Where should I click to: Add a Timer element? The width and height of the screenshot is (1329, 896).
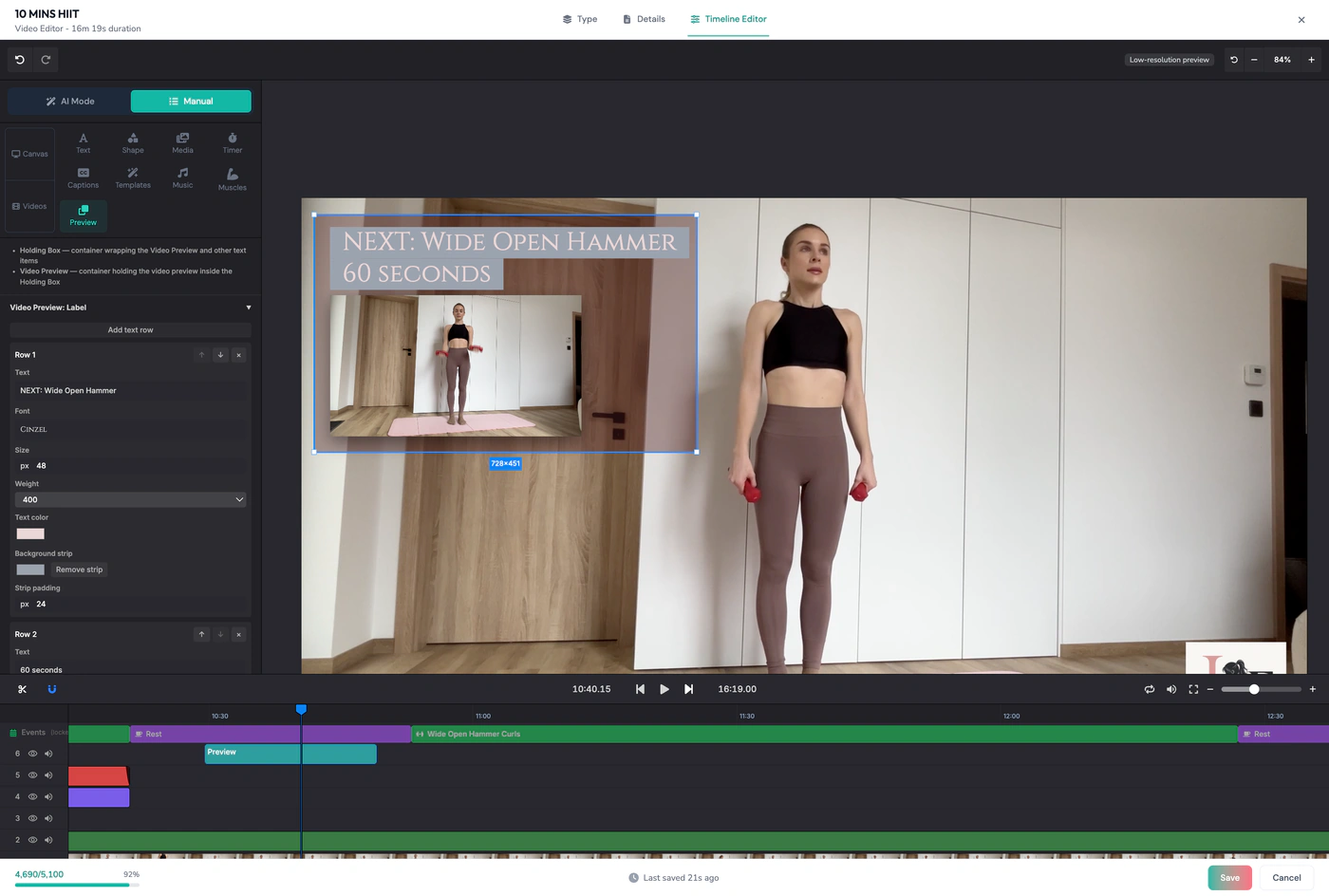233,143
